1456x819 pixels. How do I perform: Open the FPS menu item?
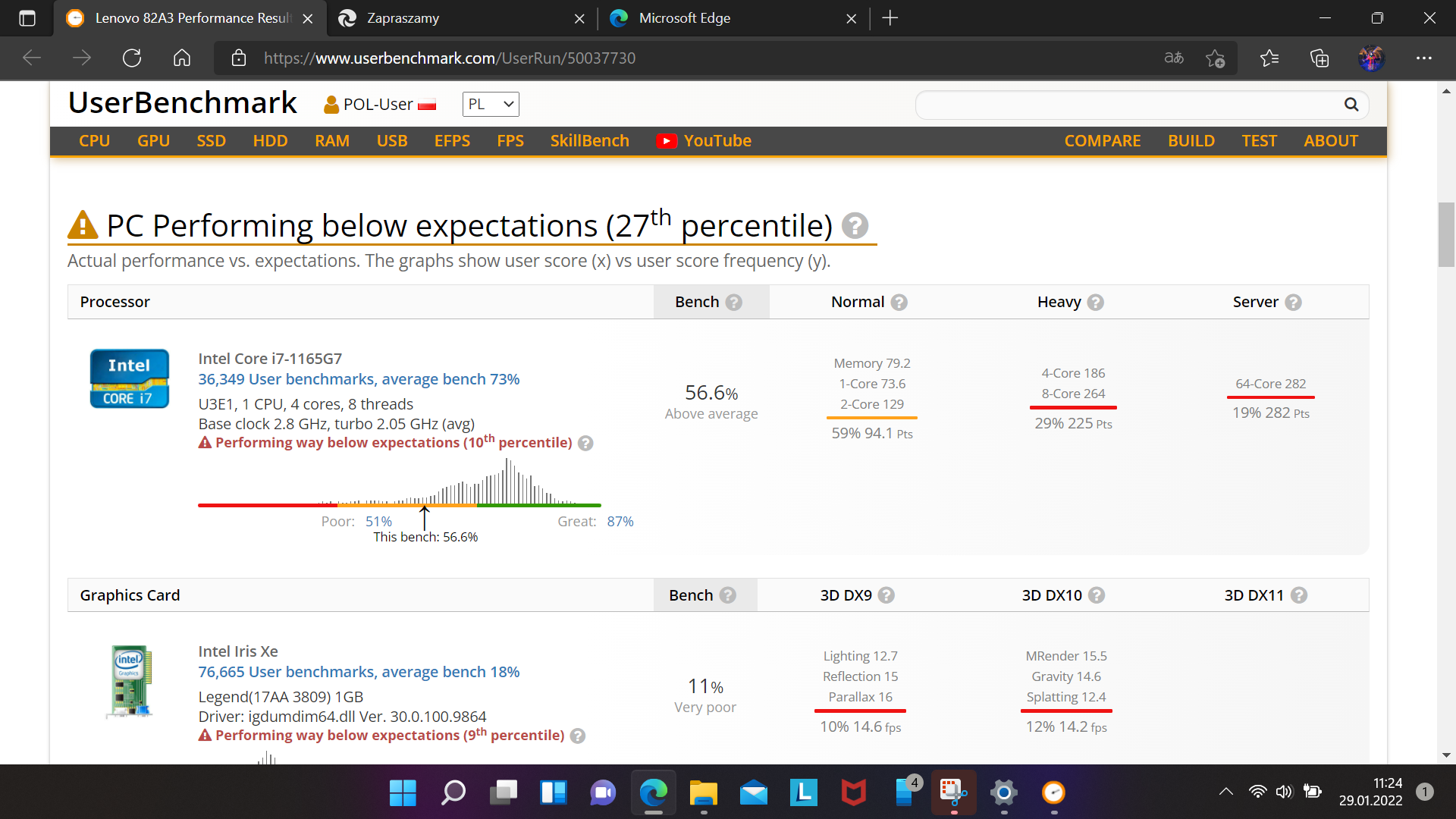(x=510, y=141)
